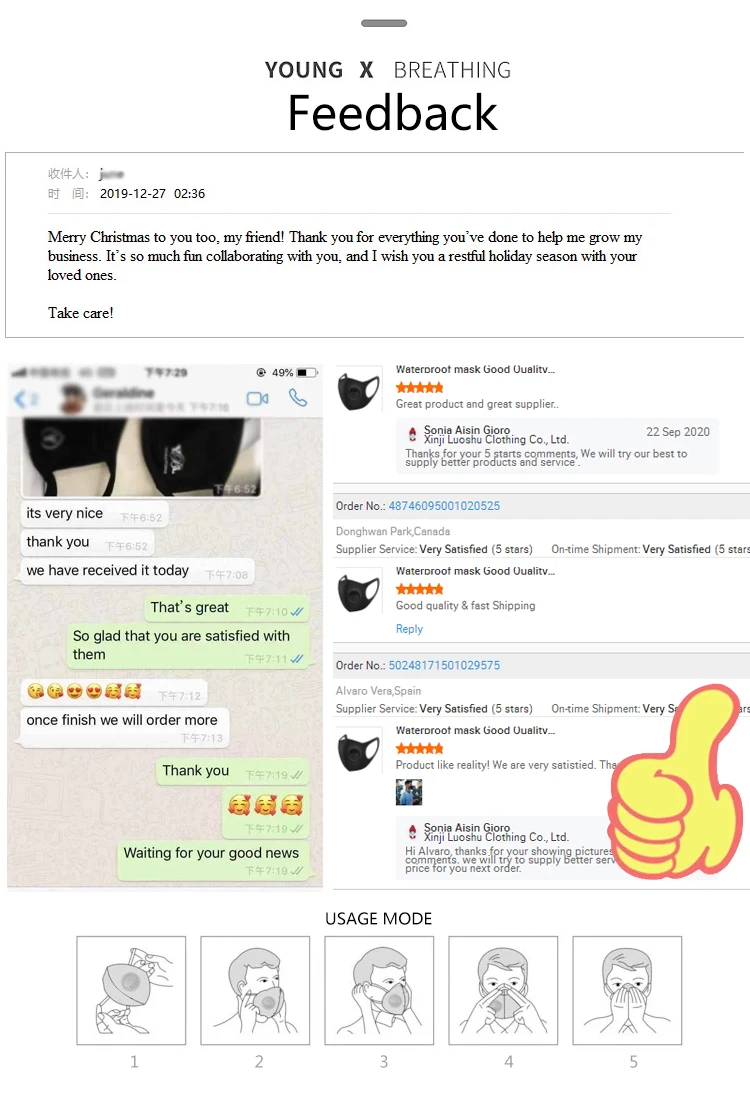
Task: Click the second review's black mask thumbnail
Action: 359,591
